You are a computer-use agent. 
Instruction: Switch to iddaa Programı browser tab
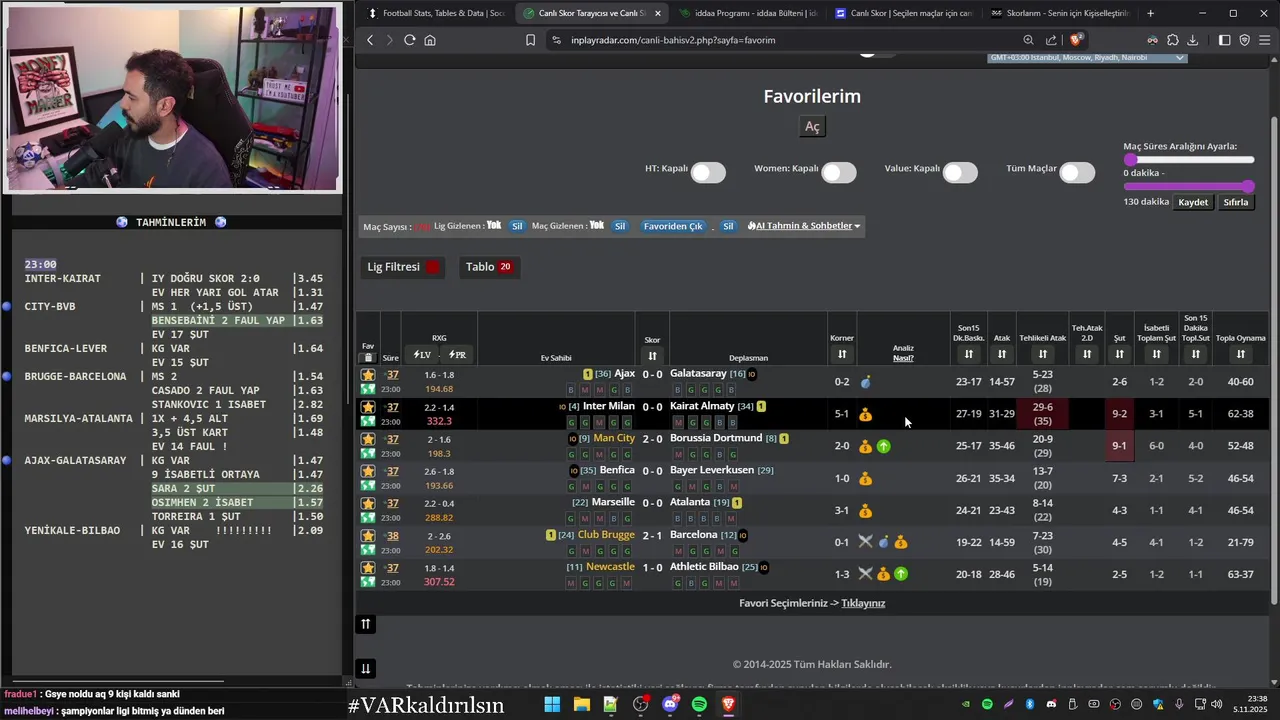748,13
